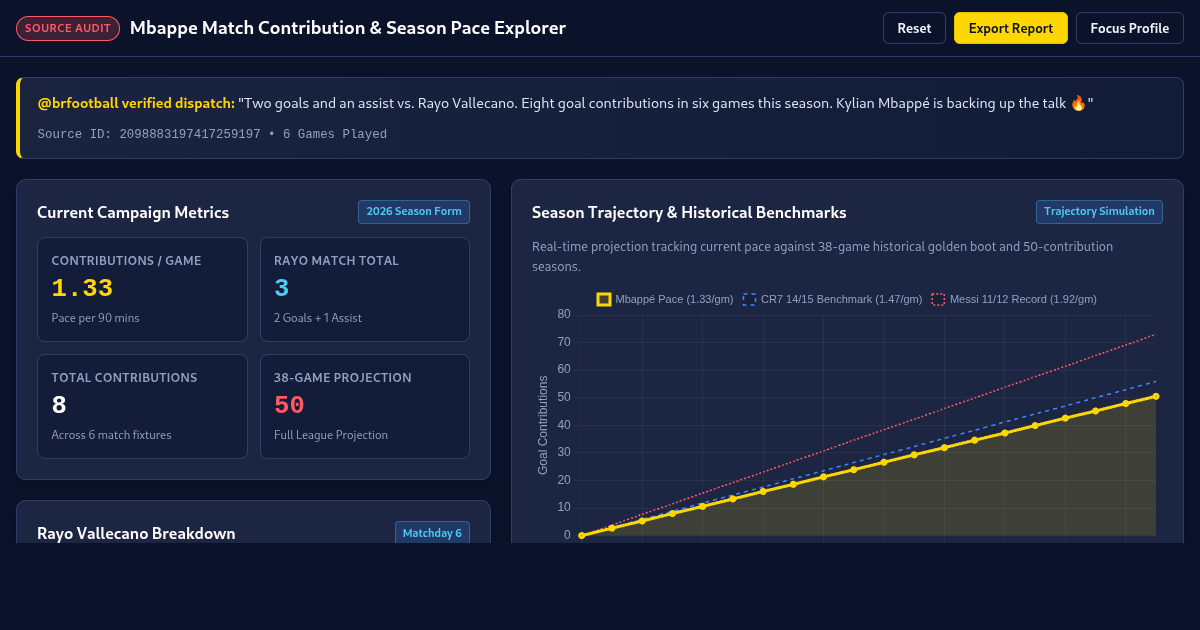1200x630 pixels.
Task: Toggle the Mbappé Pace legend swatch
Action: pyautogui.click(x=604, y=299)
